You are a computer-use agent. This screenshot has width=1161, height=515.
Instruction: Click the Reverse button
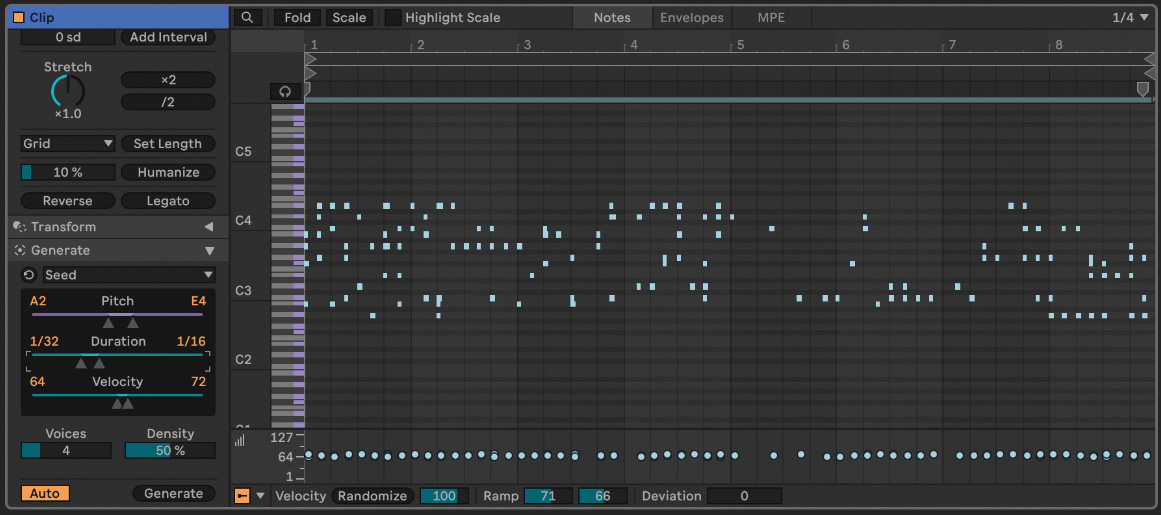[68, 201]
